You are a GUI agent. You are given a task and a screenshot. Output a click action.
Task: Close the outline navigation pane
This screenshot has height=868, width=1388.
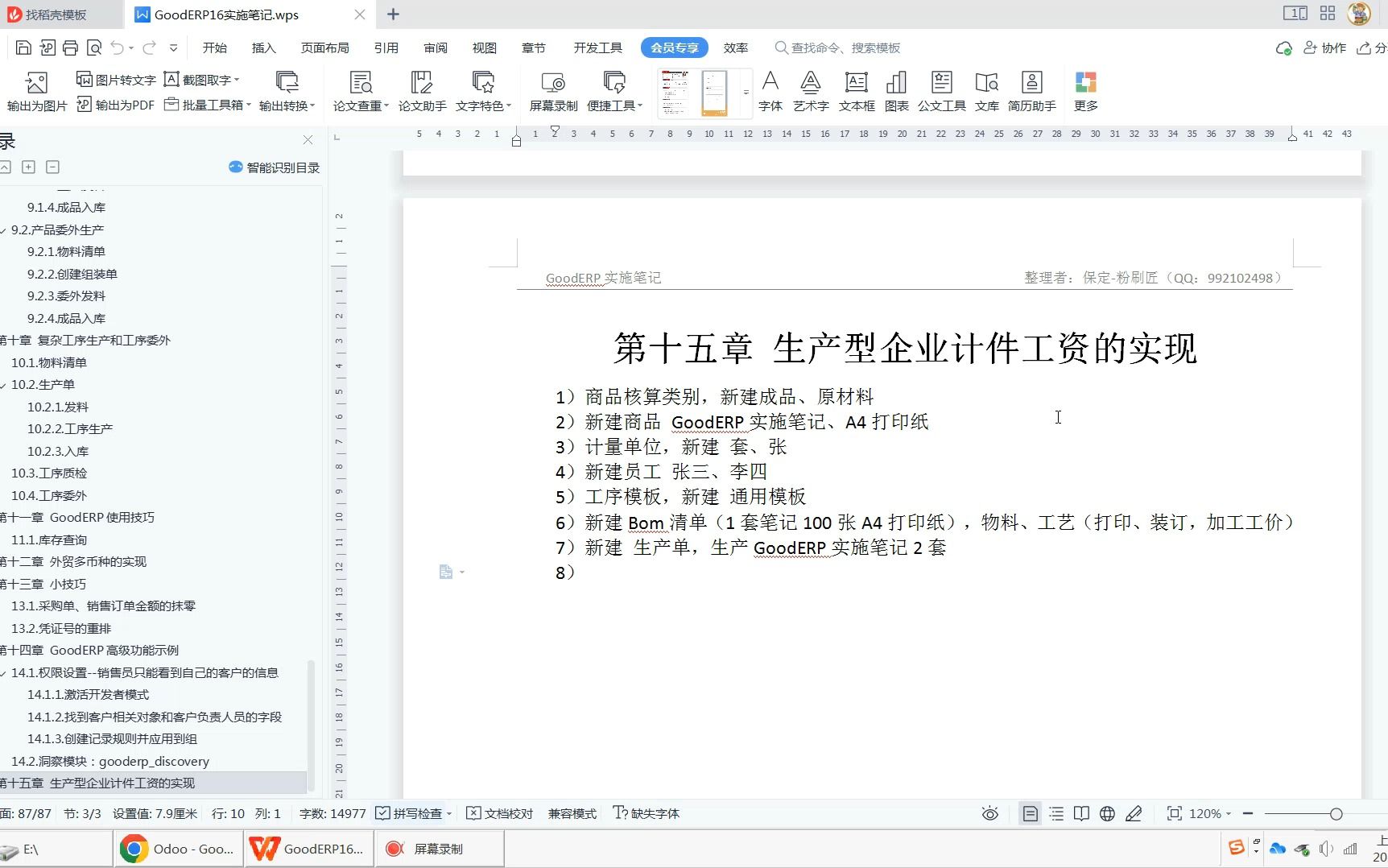pyautogui.click(x=308, y=140)
